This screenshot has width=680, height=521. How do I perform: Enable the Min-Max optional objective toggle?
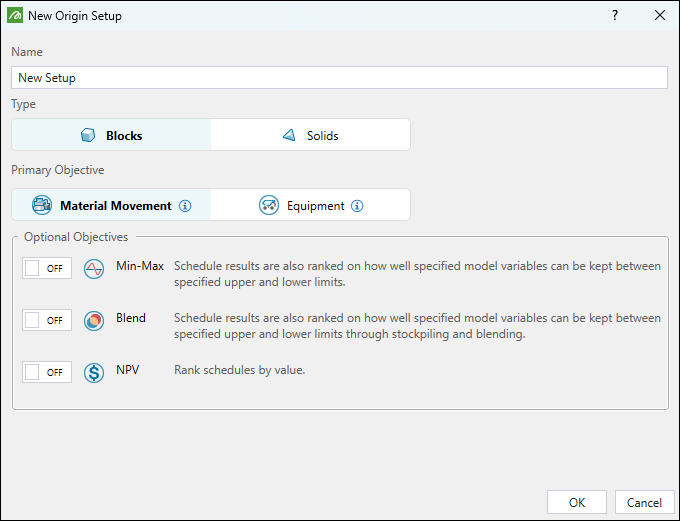(x=47, y=268)
